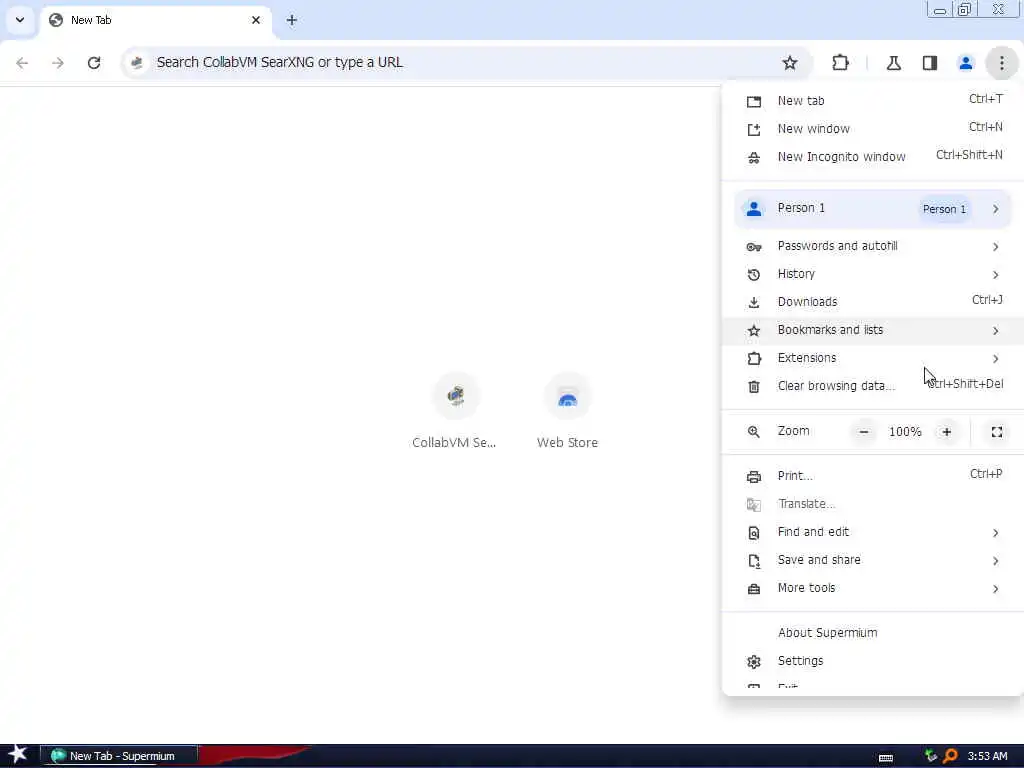Click the Person 1 badge chip
1024x768 pixels.
tap(944, 209)
